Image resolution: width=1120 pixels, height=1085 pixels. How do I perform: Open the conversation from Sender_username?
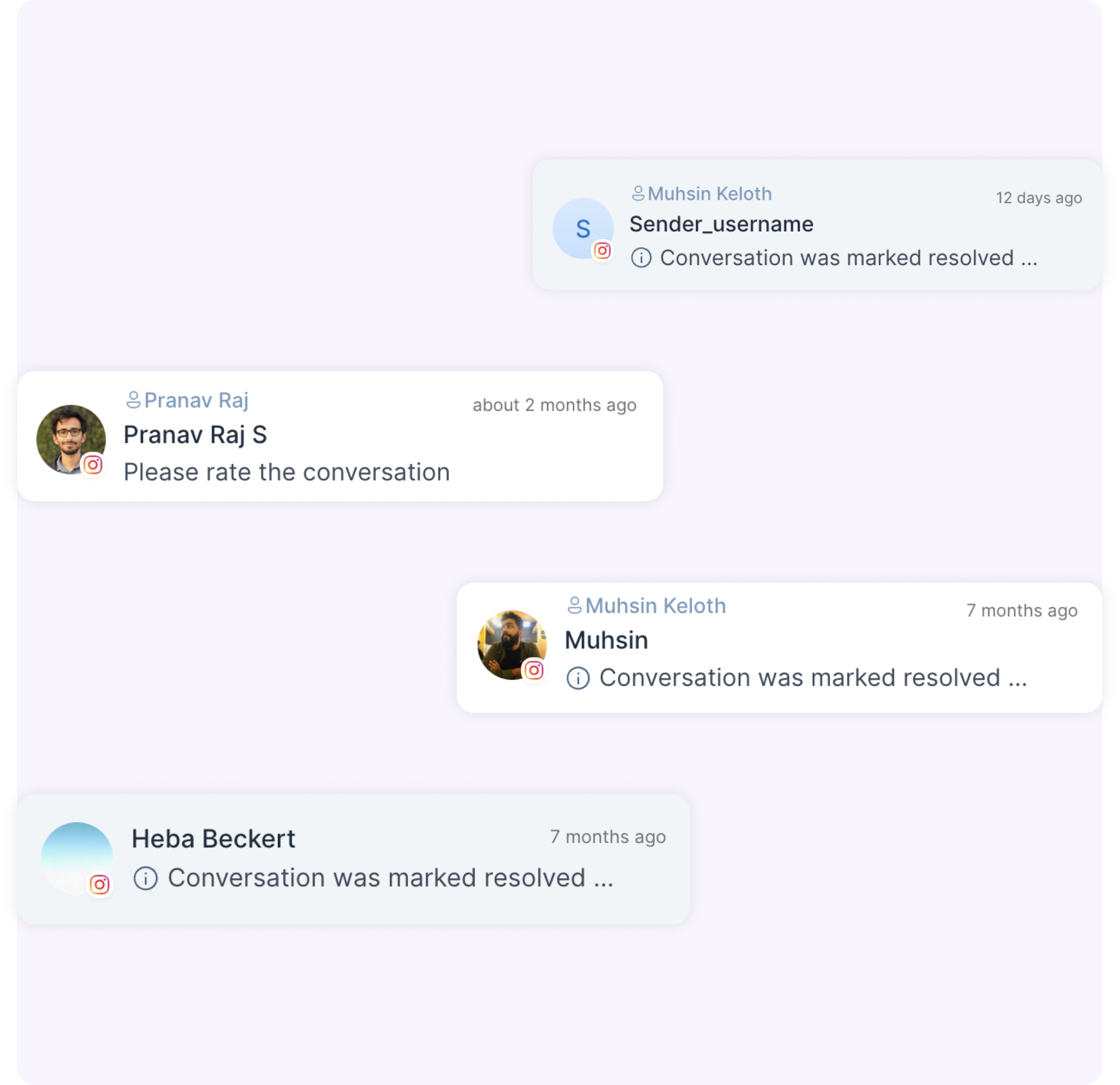point(817,223)
